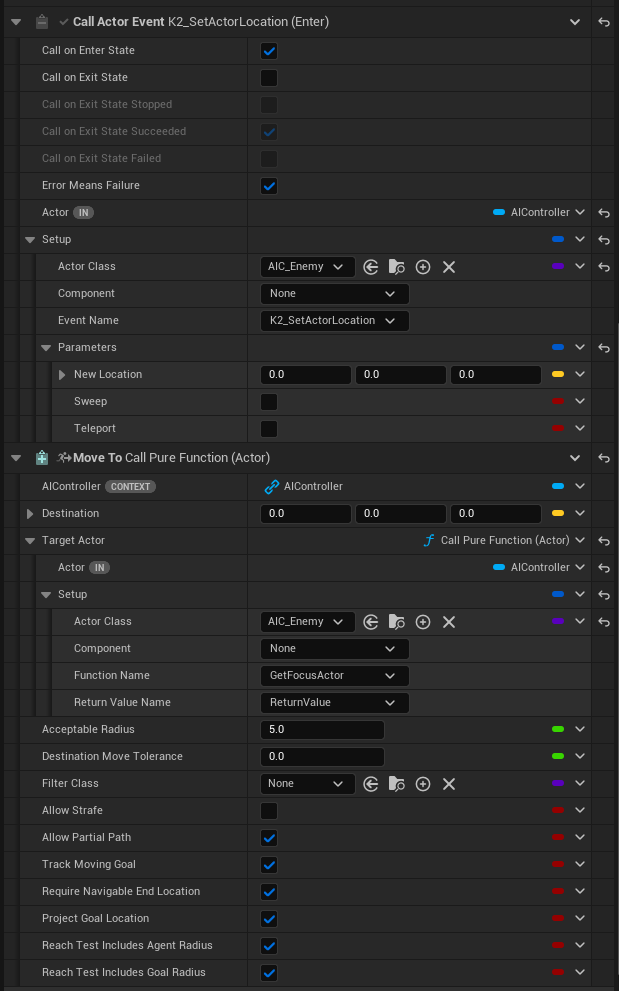619x991 pixels.
Task: Open Event Name K2_SetActorLocation dropdown
Action: tap(334, 321)
